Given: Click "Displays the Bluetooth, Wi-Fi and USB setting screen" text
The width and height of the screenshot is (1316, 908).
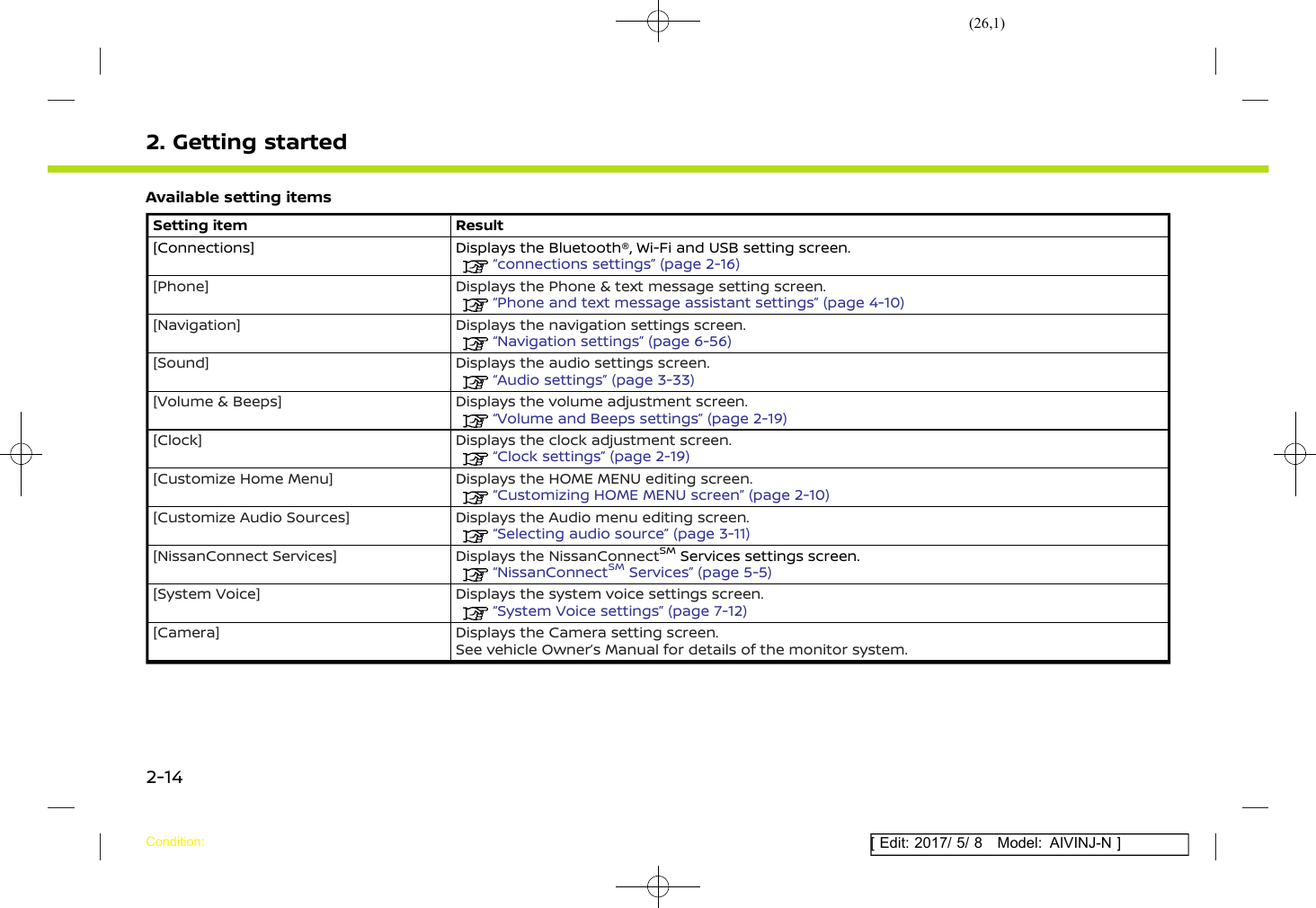Looking at the screenshot, I should pyautogui.click(x=653, y=248).
